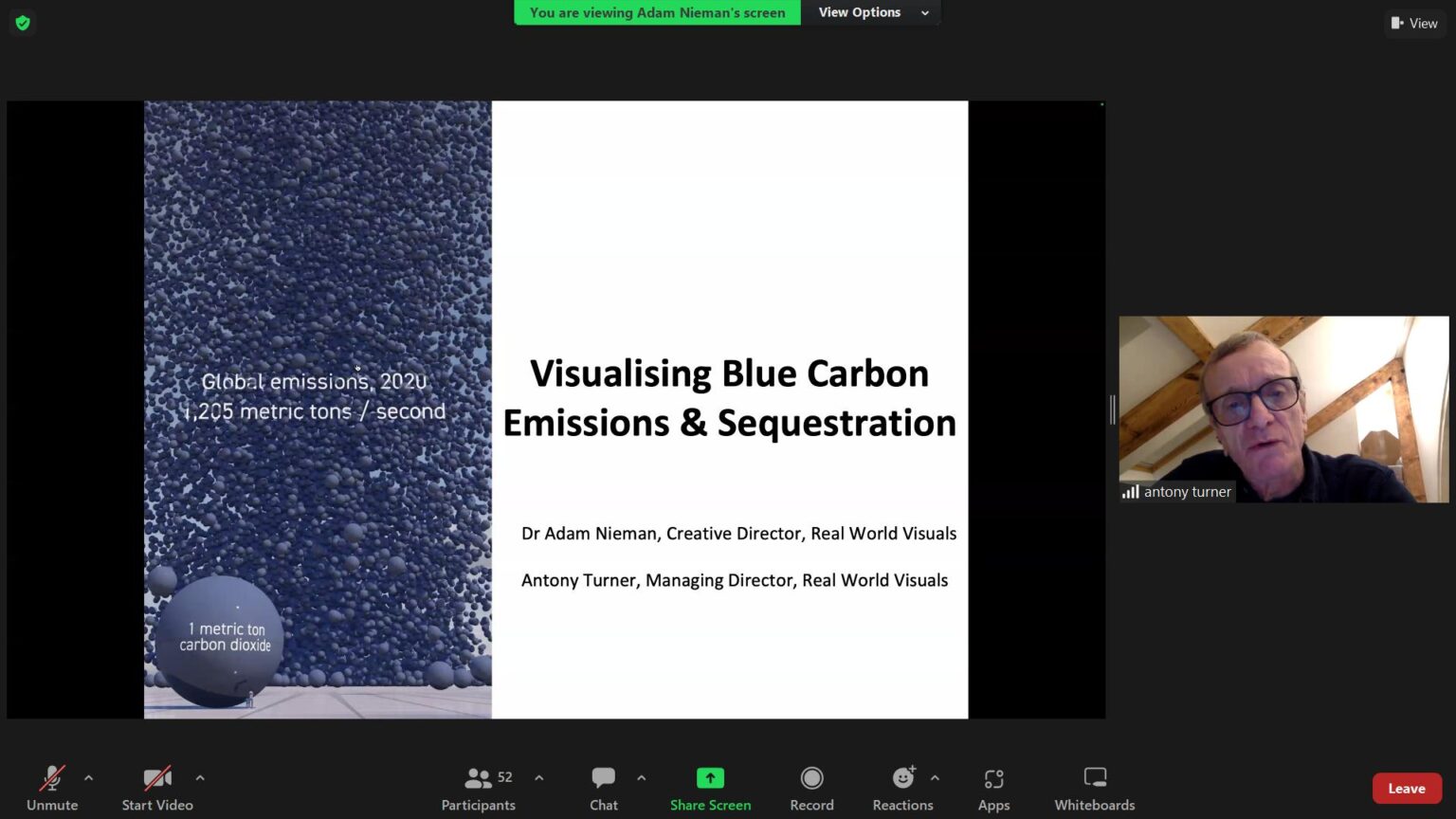Screen dimensions: 1456x819
Task: Expand the arrow next to Chat
Action: (x=642, y=777)
